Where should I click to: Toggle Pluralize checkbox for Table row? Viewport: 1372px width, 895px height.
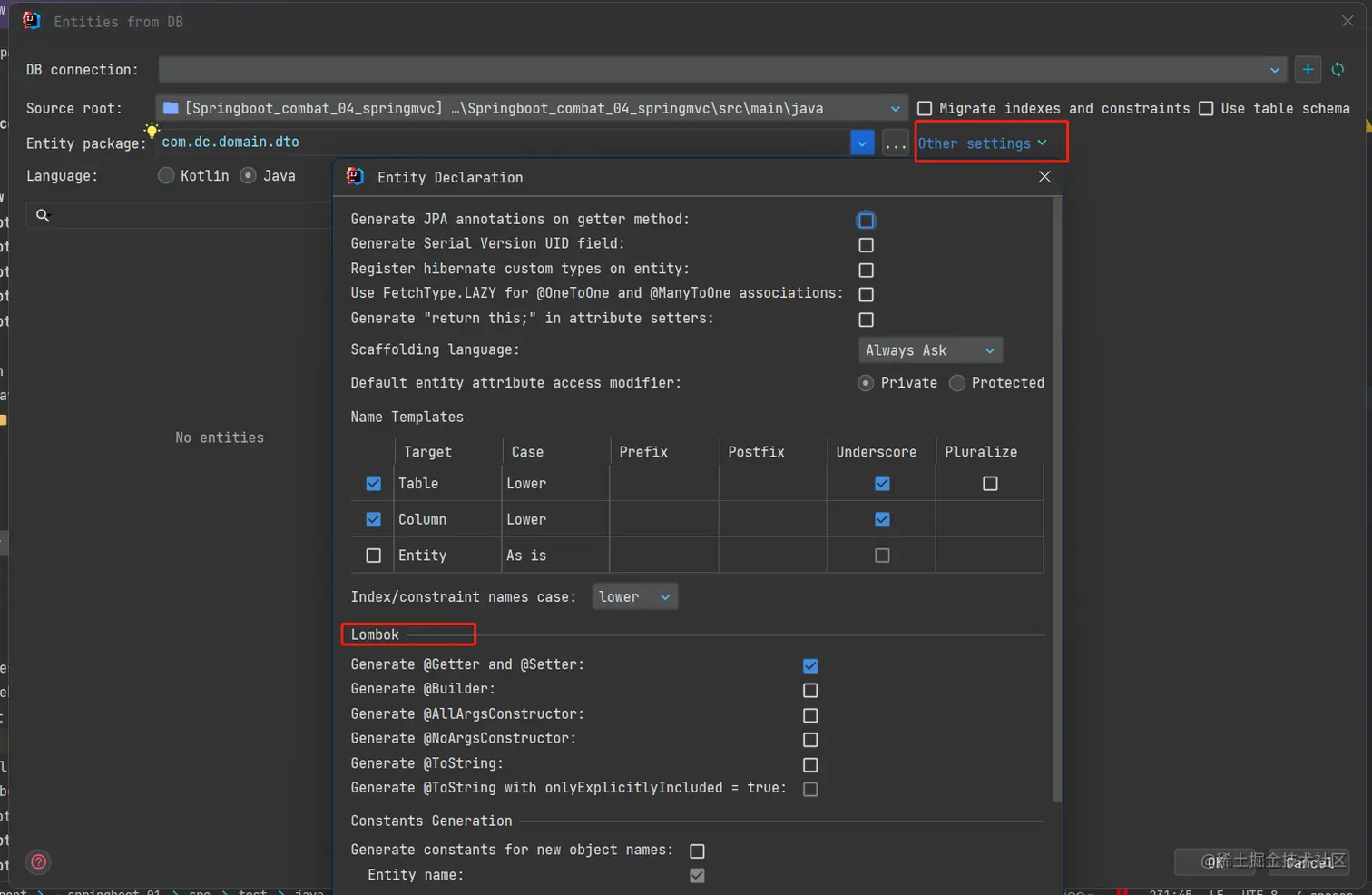point(990,484)
